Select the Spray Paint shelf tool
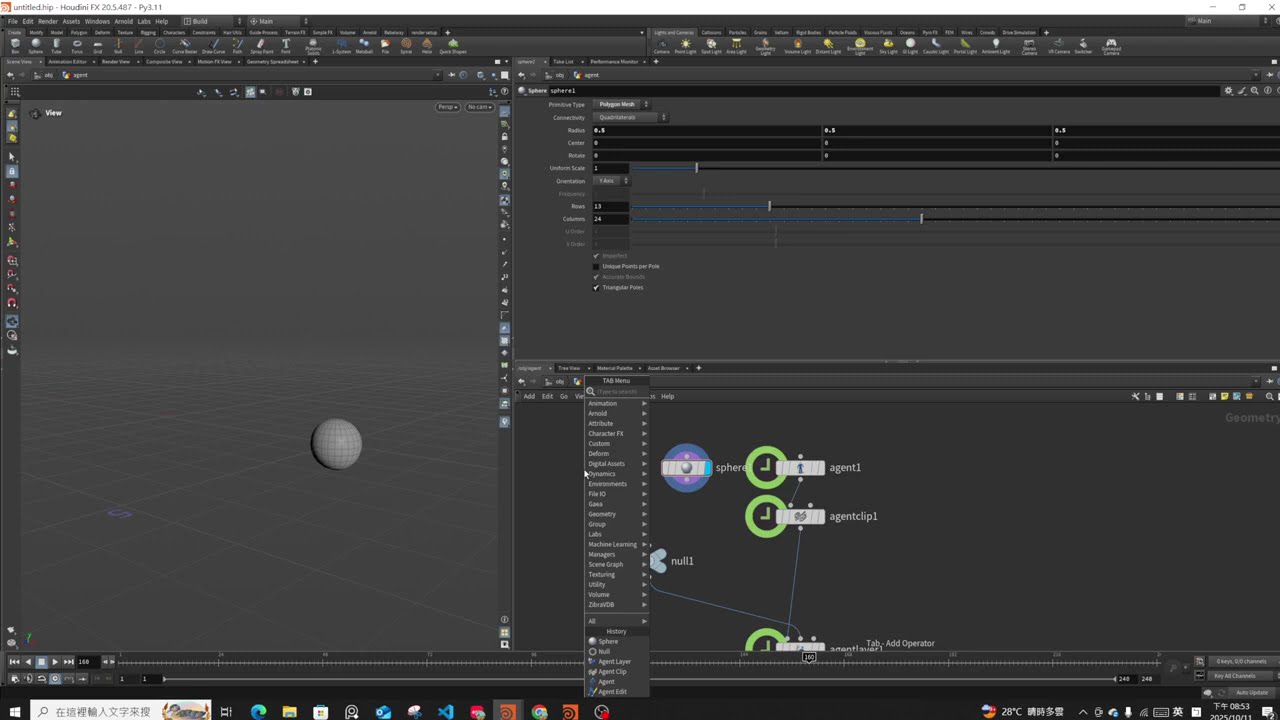The width and height of the screenshot is (1280, 720). [261, 46]
